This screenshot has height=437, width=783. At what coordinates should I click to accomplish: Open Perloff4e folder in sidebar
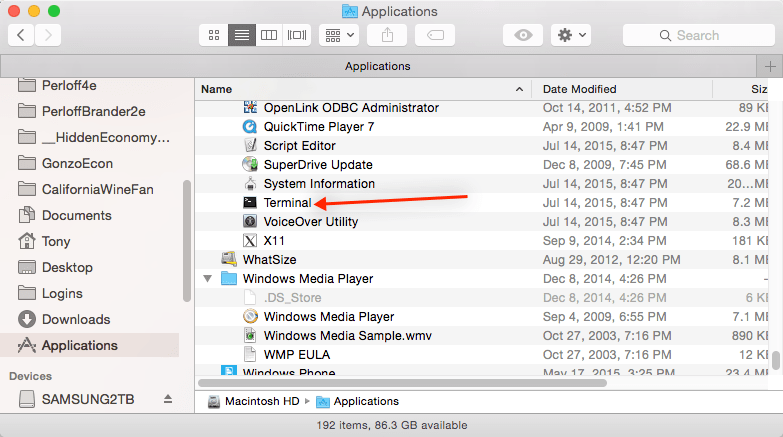[69, 85]
